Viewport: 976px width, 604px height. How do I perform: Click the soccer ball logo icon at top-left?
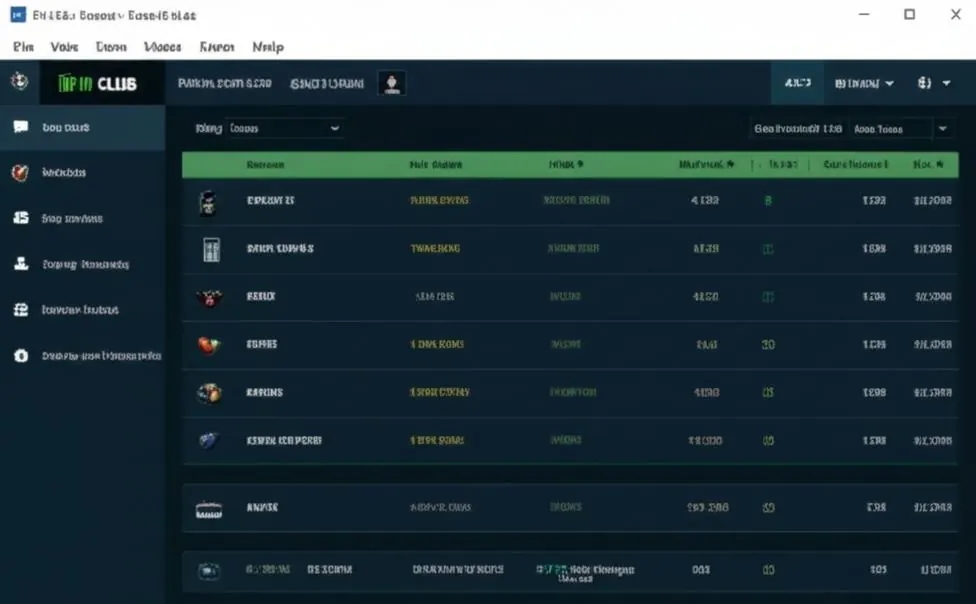(x=19, y=81)
